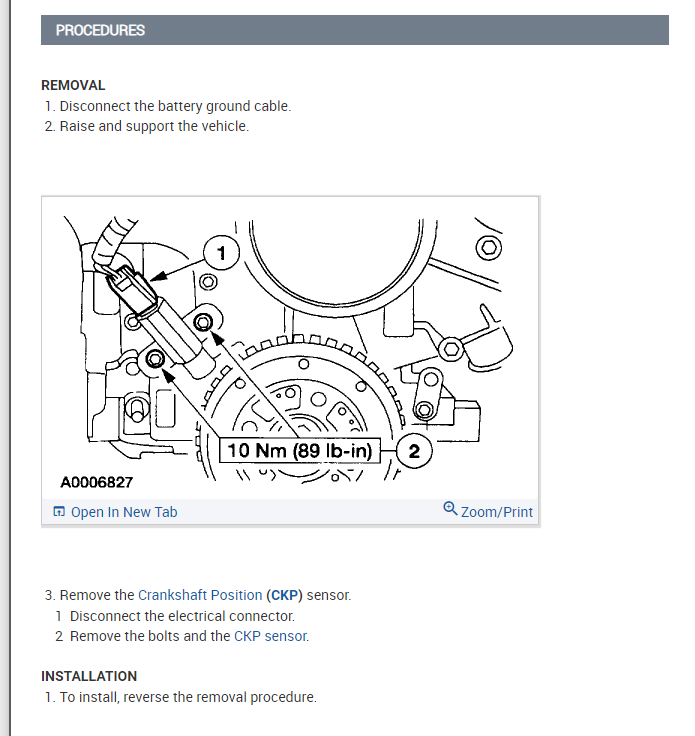695x736 pixels.
Task: Click the 10 Nm (89 lb-in) torque label
Action: [x=300, y=451]
